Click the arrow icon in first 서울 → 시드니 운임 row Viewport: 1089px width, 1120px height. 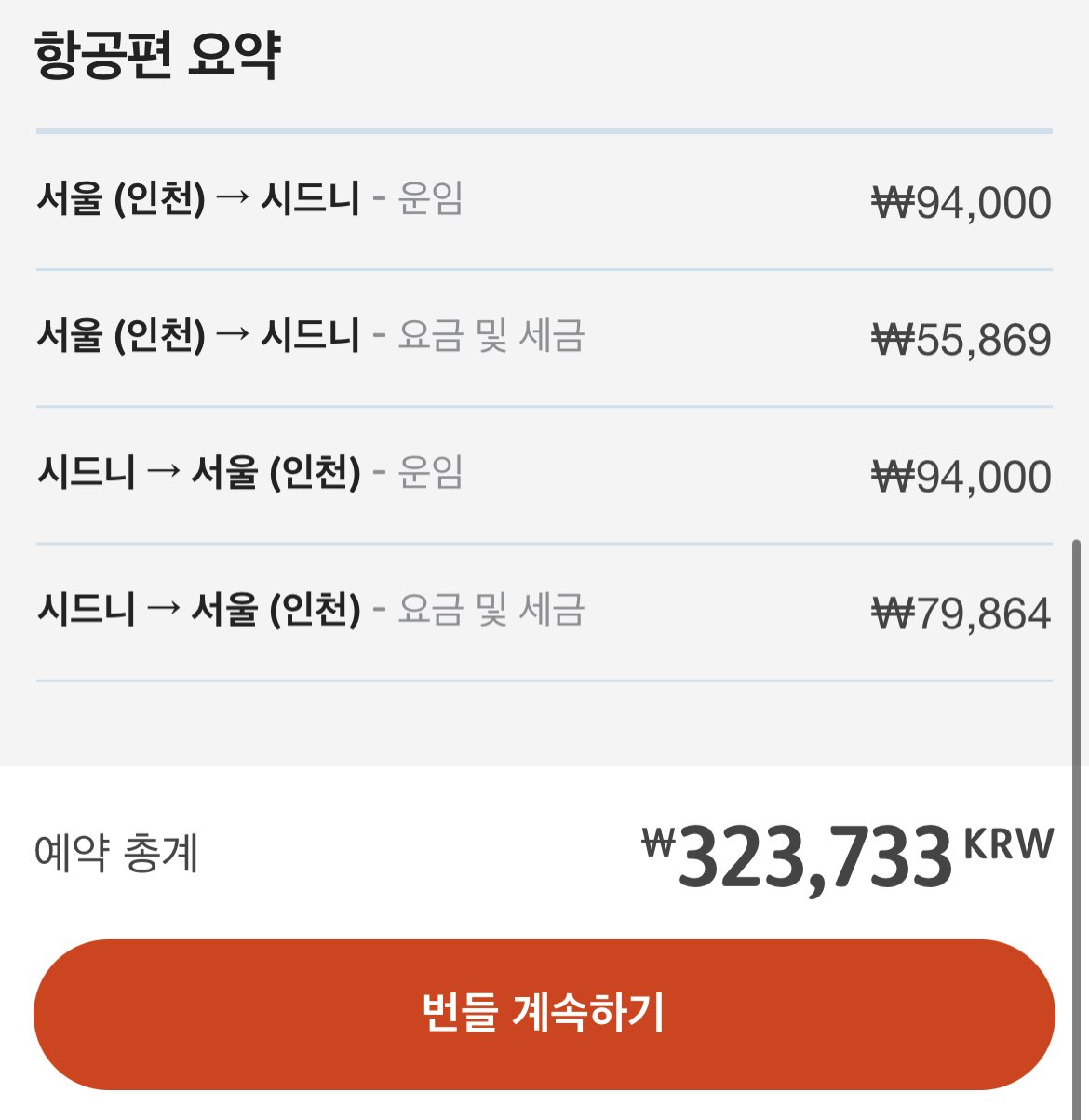(x=233, y=198)
